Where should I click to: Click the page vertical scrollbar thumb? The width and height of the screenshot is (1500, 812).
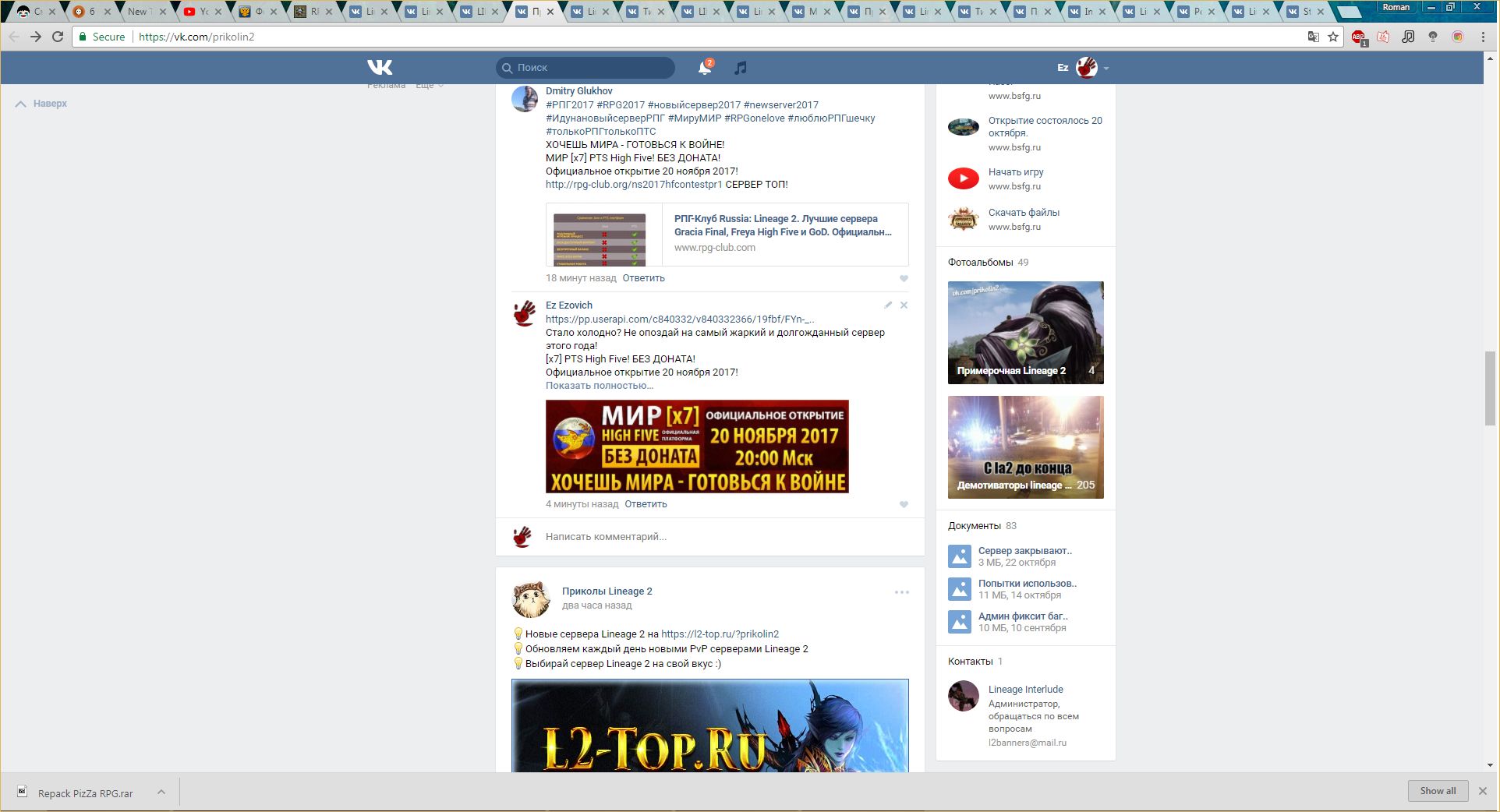coord(1489,389)
